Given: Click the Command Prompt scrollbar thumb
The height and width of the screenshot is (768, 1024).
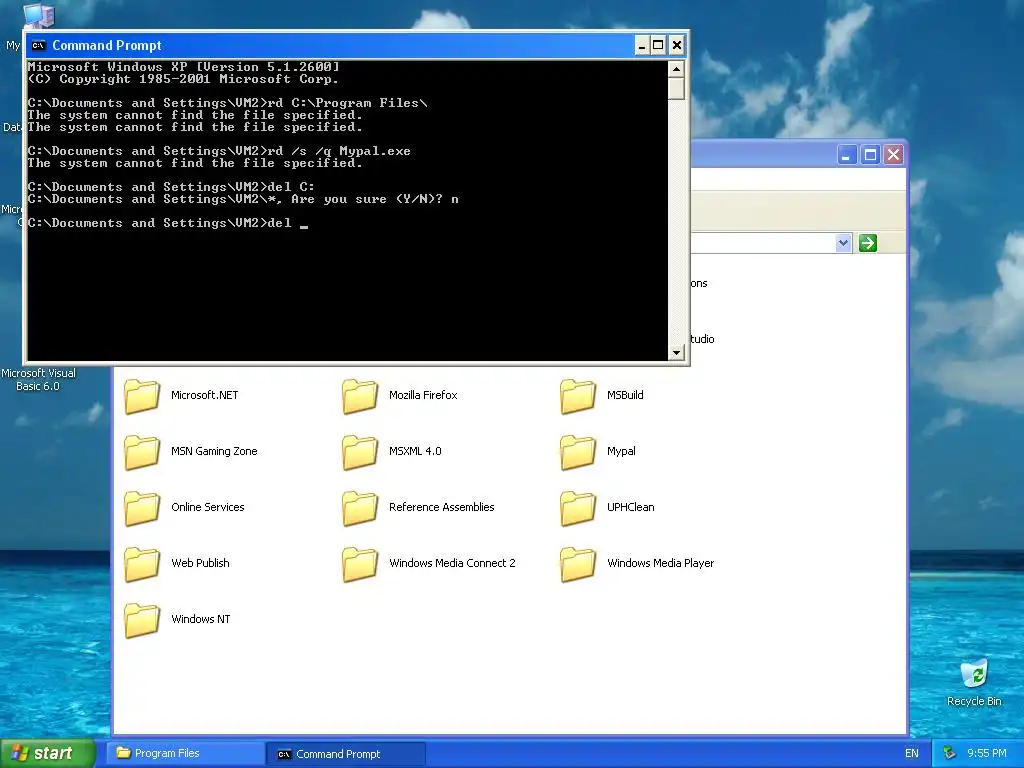Looking at the screenshot, I should pyautogui.click(x=676, y=88).
